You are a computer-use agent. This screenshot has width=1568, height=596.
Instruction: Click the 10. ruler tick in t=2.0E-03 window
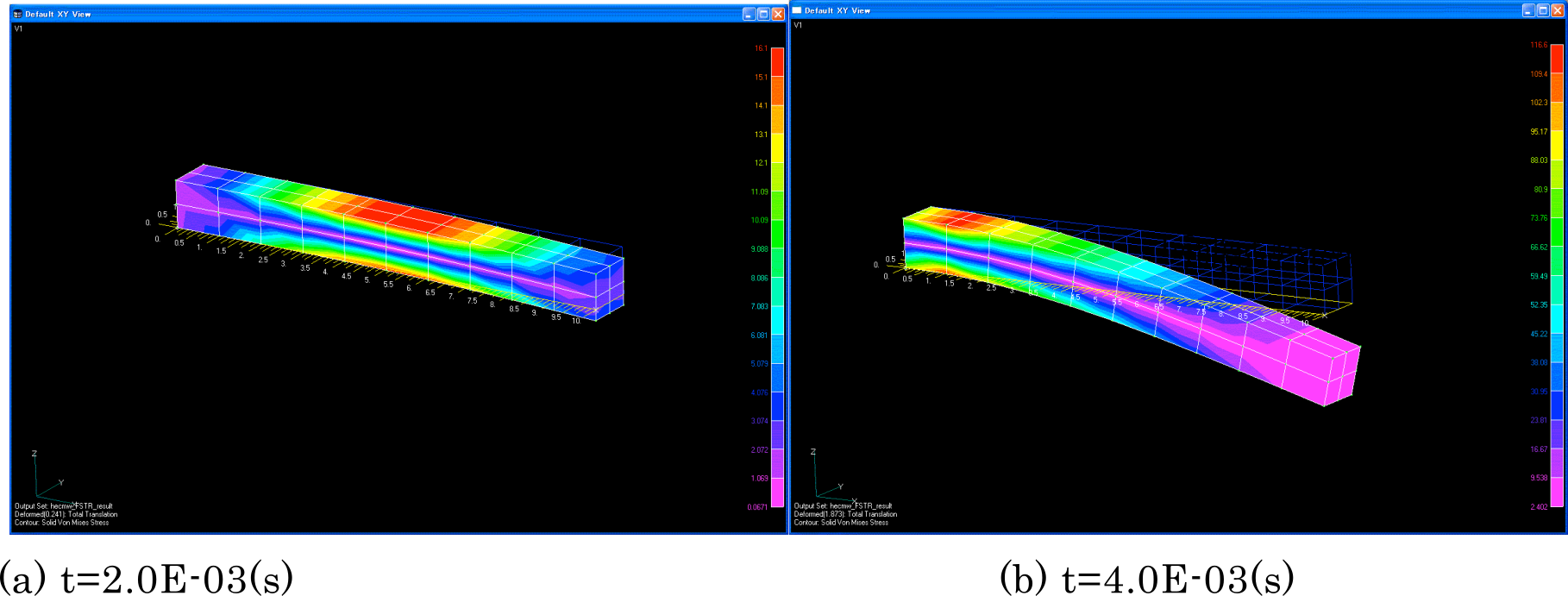tap(576, 321)
